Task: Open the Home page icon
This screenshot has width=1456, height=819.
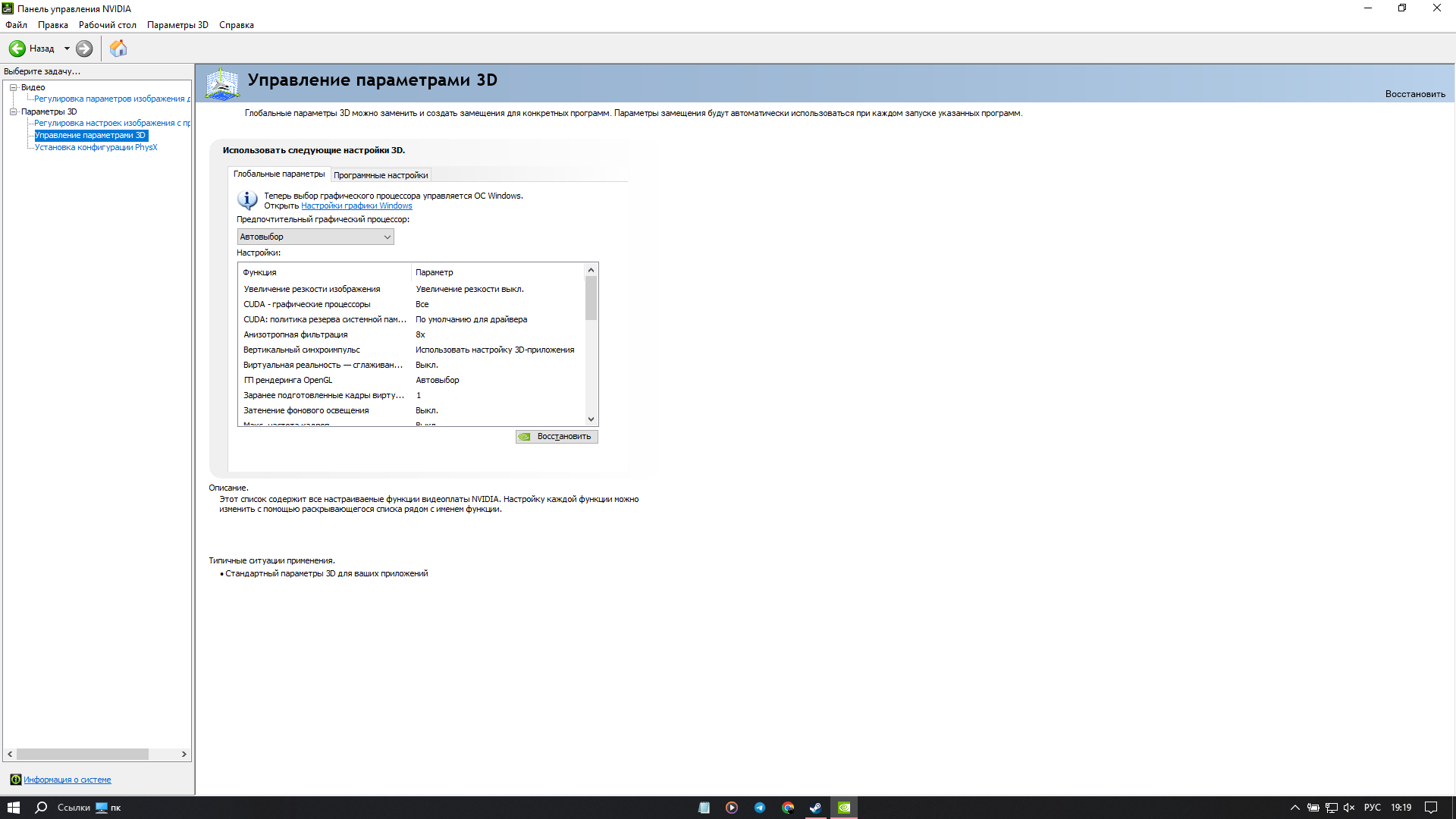Action: click(118, 49)
